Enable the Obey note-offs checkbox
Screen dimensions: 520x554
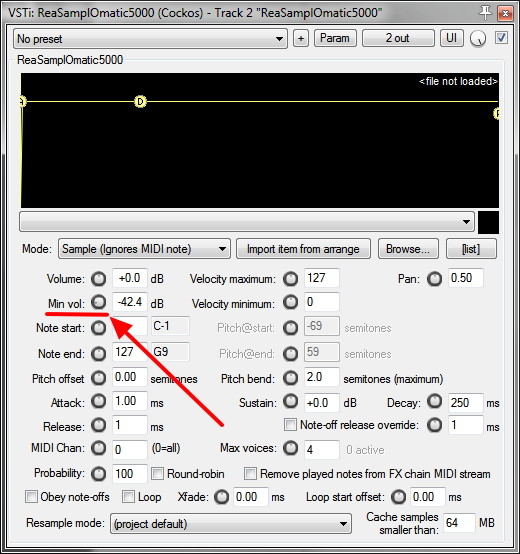(x=31, y=496)
